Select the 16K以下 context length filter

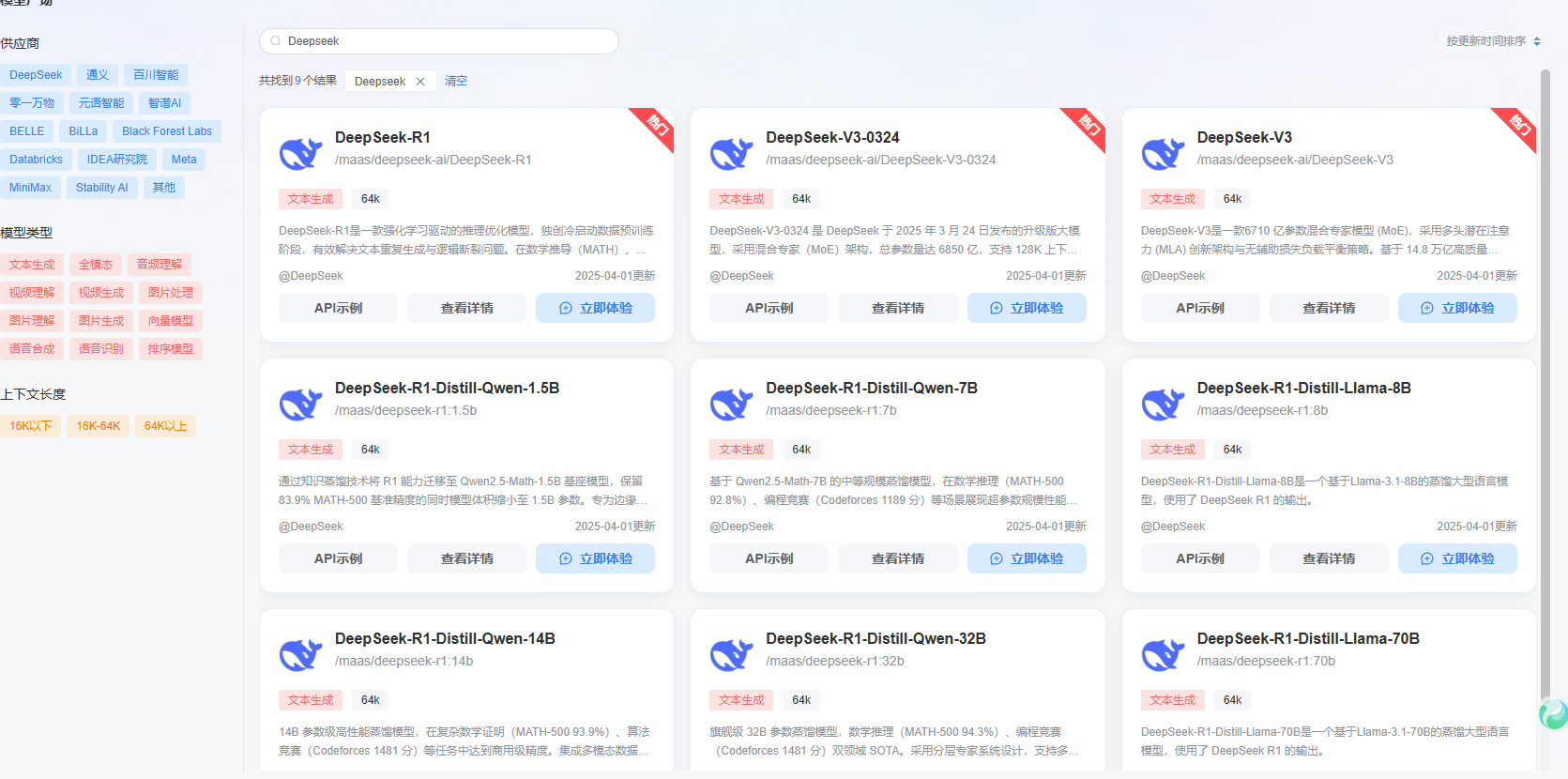click(x=31, y=426)
